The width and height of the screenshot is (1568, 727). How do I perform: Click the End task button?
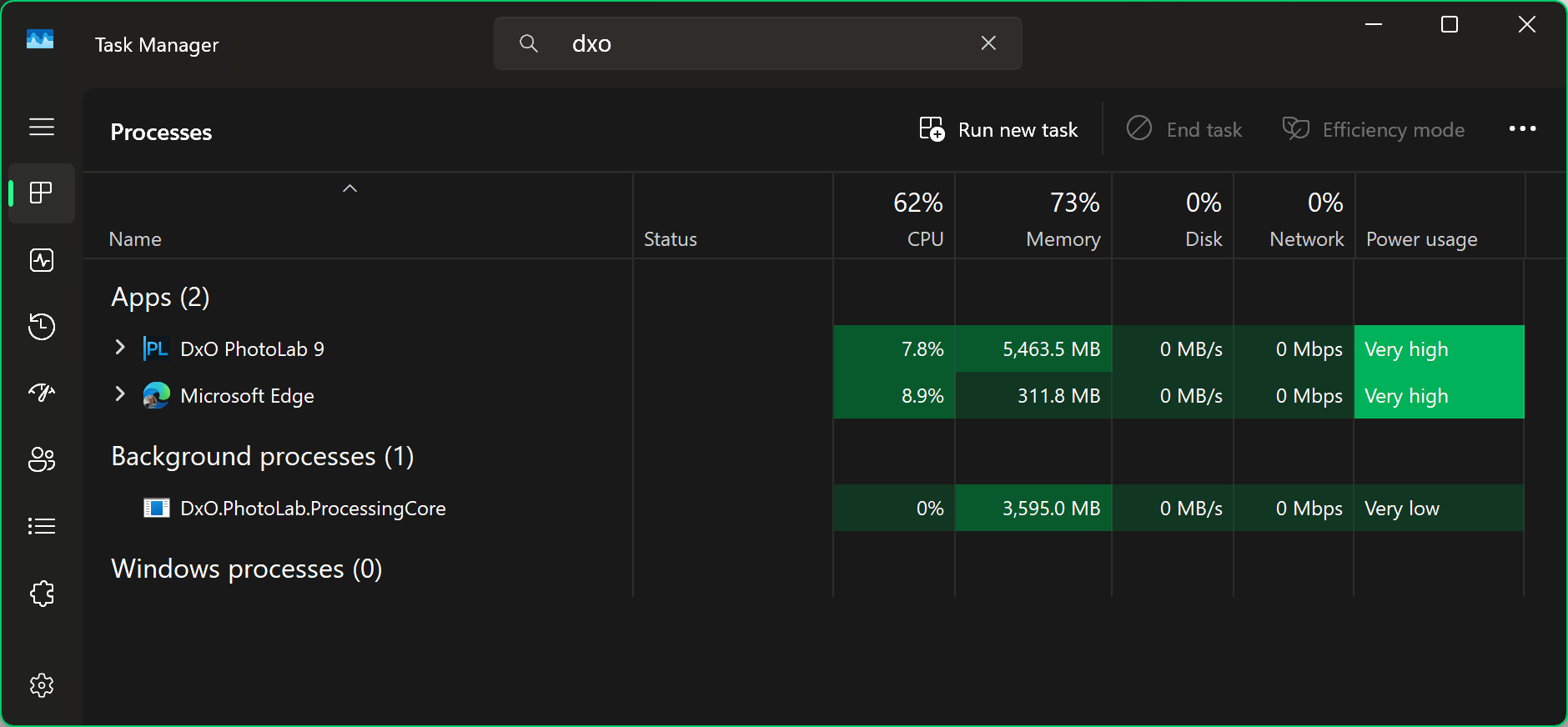coord(1184,130)
